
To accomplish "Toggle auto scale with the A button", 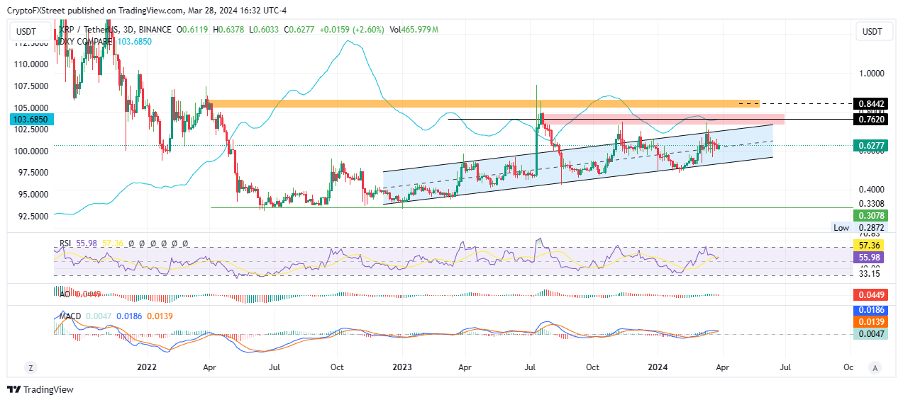I will 875,367.
